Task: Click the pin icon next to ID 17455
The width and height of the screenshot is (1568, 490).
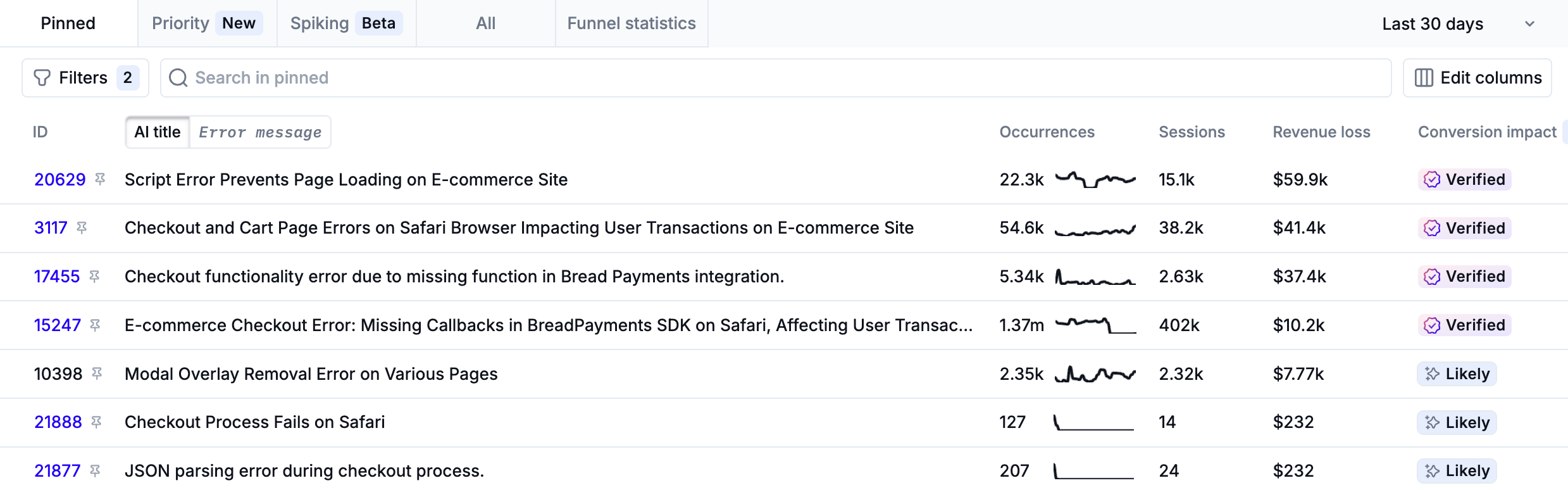Action: 94,277
